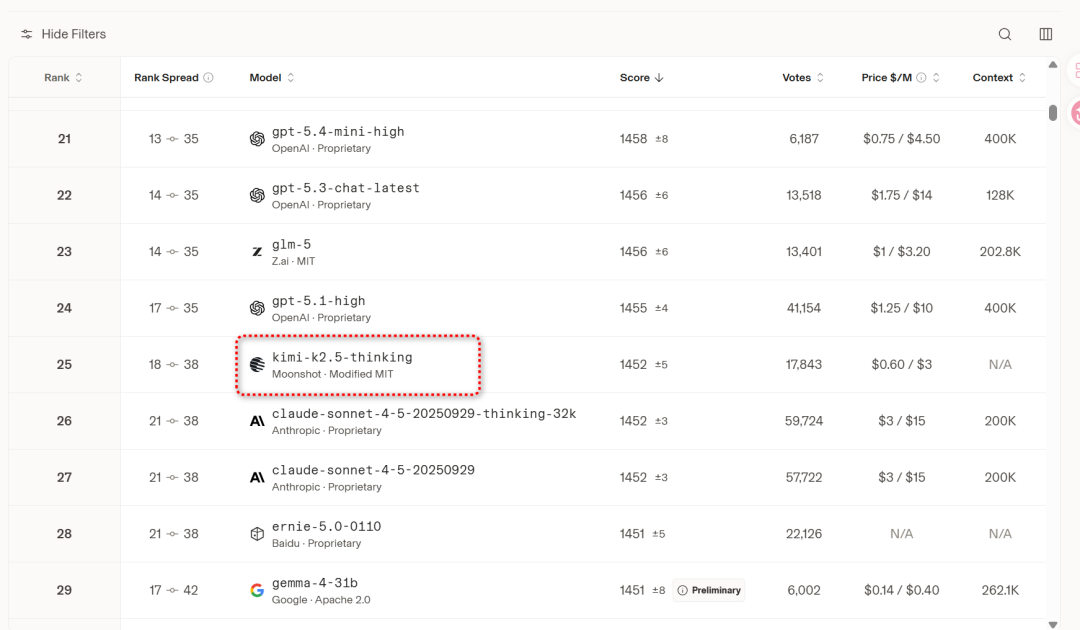Click context value 202.8K

pos(1000,252)
